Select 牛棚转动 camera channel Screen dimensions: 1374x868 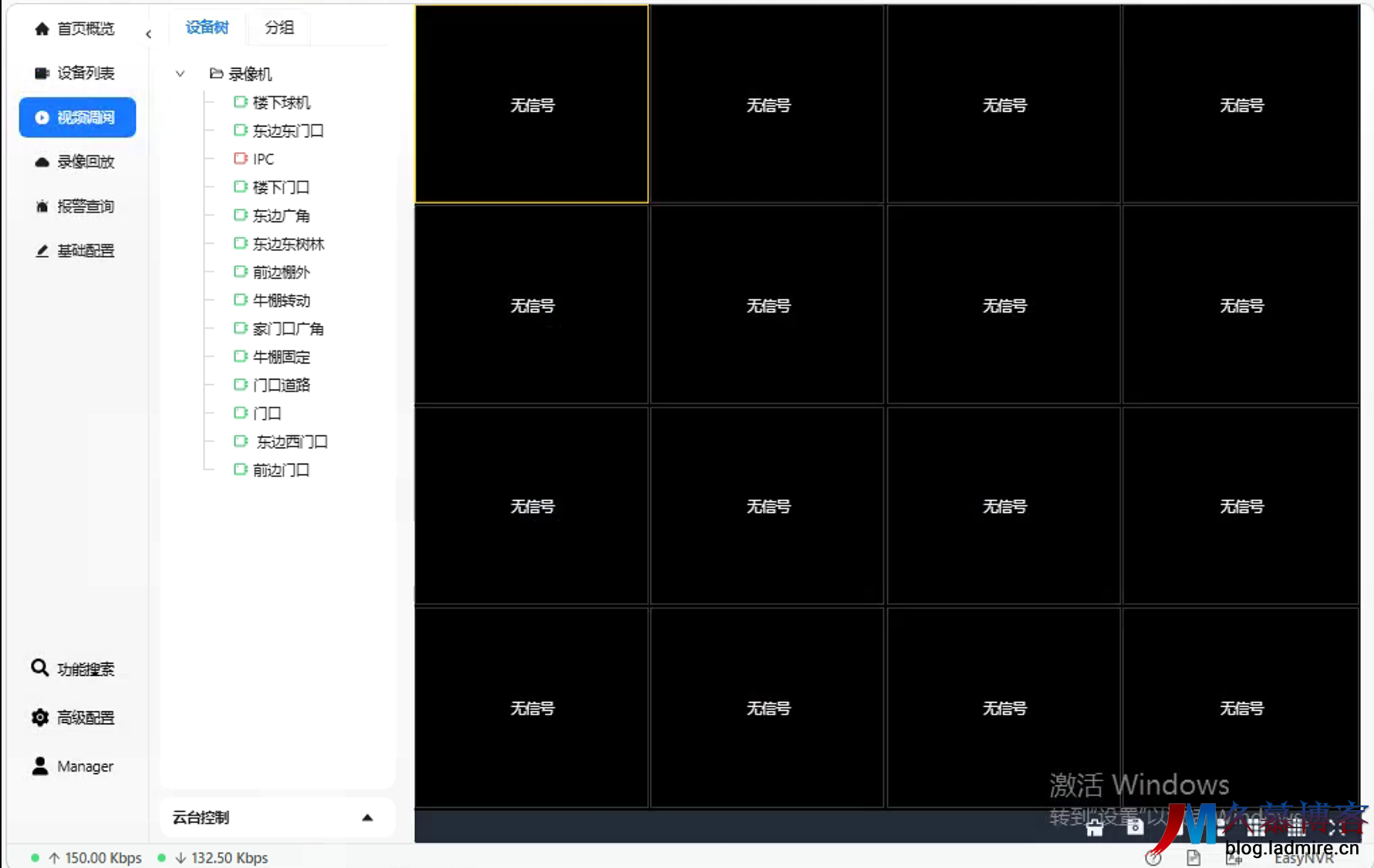coord(281,301)
